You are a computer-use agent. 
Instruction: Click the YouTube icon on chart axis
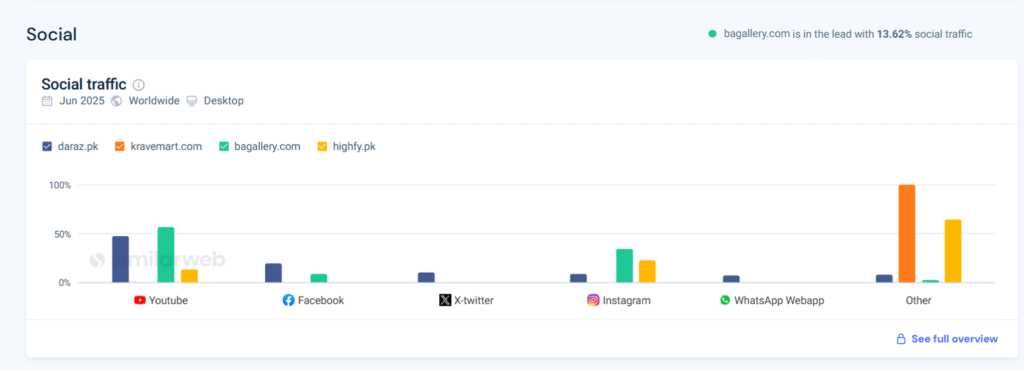point(140,301)
